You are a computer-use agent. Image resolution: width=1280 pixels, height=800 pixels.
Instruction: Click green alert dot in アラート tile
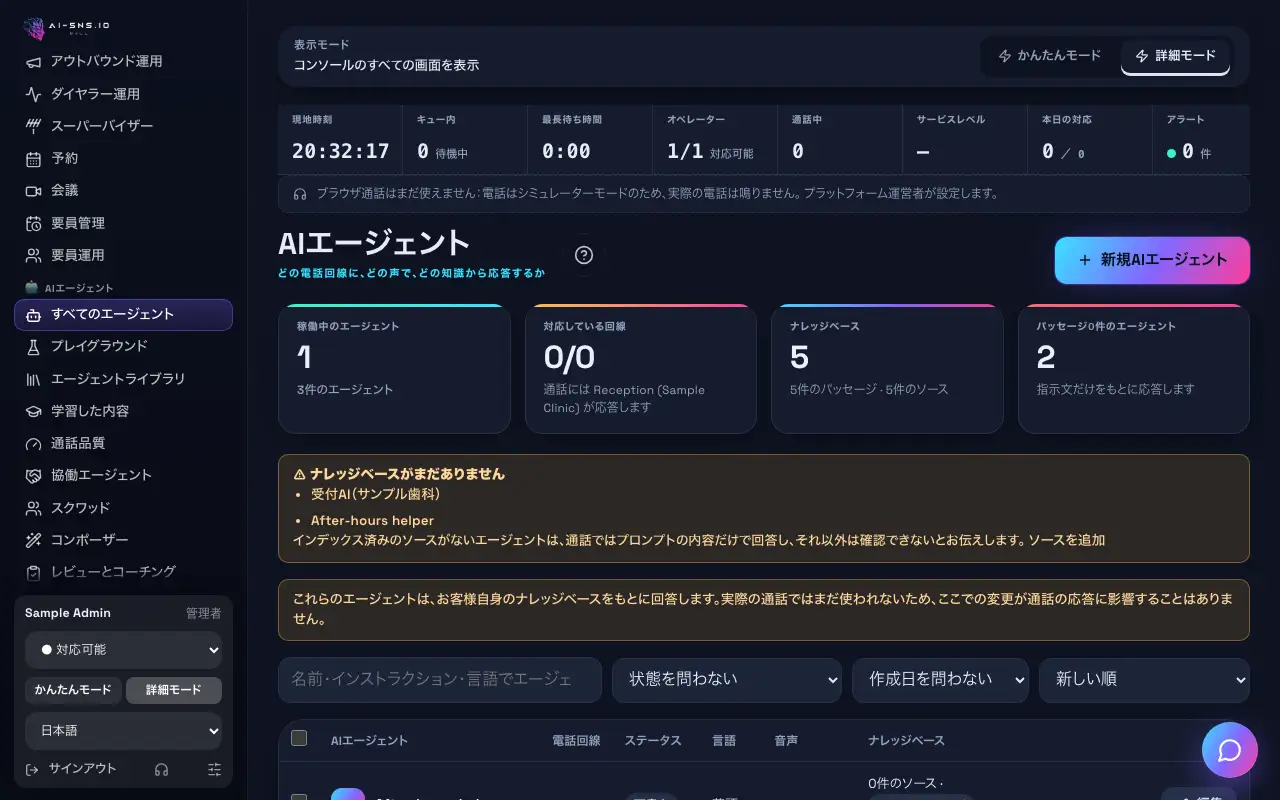point(1171,153)
